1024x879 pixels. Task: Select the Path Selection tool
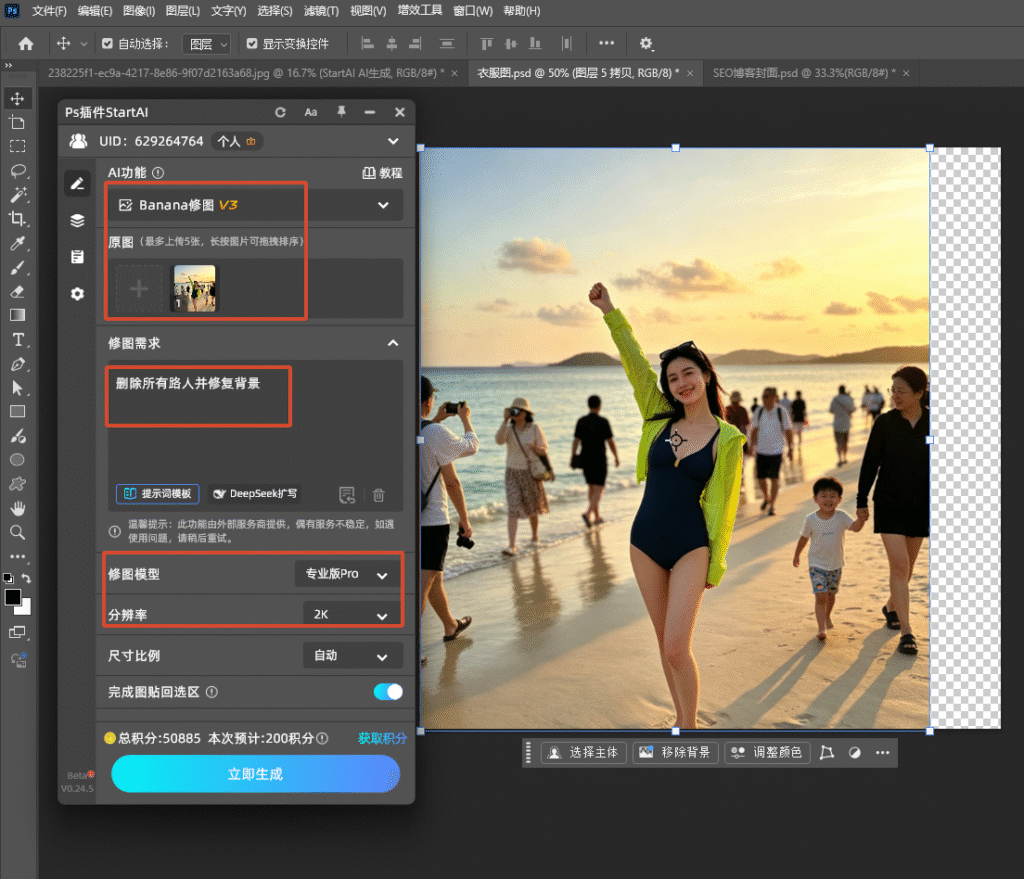(18, 388)
